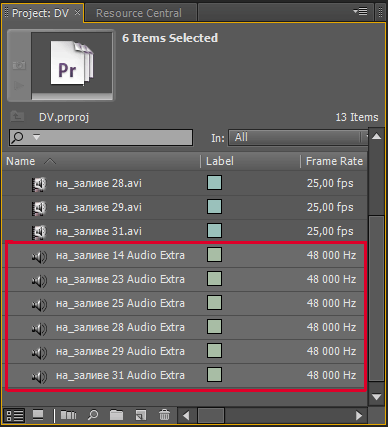Click label swatch of на_заливе 31 Audio Extra

point(214,375)
